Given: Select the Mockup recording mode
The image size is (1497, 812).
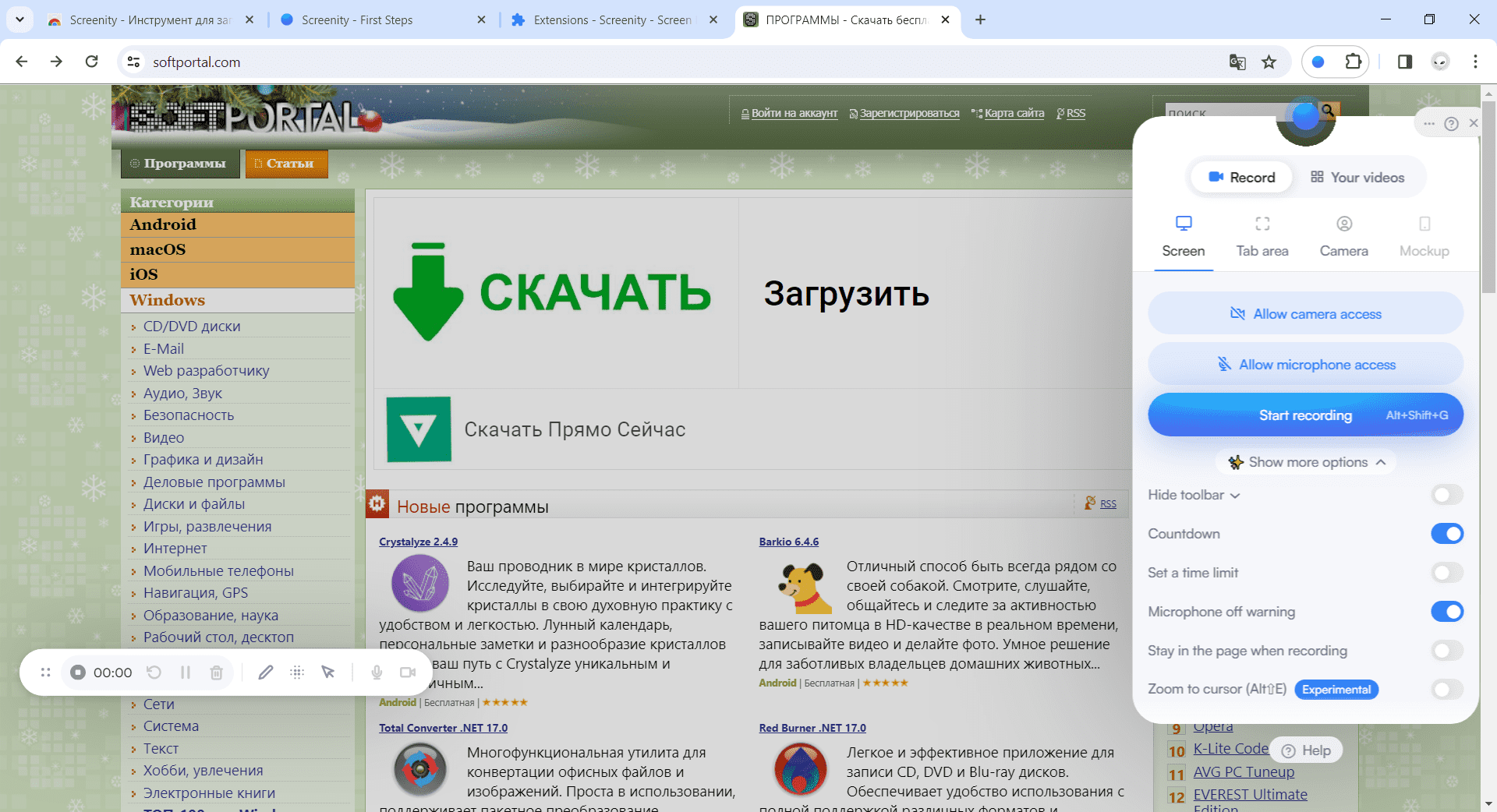Looking at the screenshot, I should click(1424, 238).
